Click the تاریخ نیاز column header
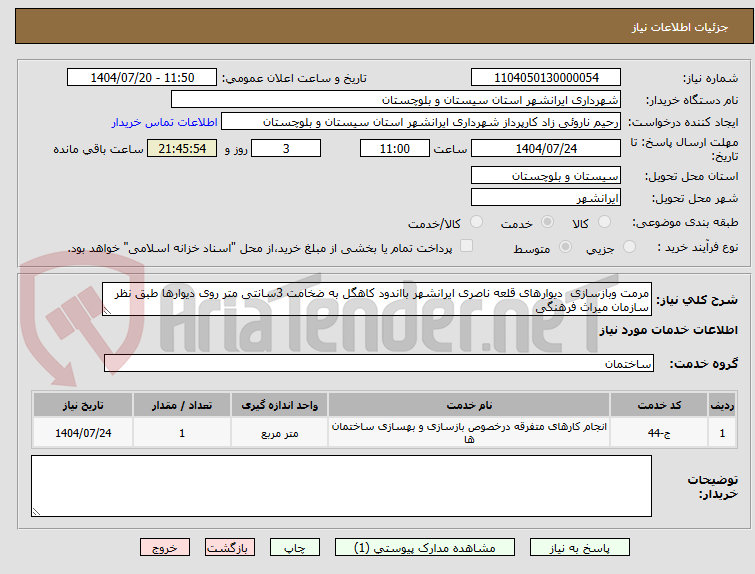 point(83,405)
